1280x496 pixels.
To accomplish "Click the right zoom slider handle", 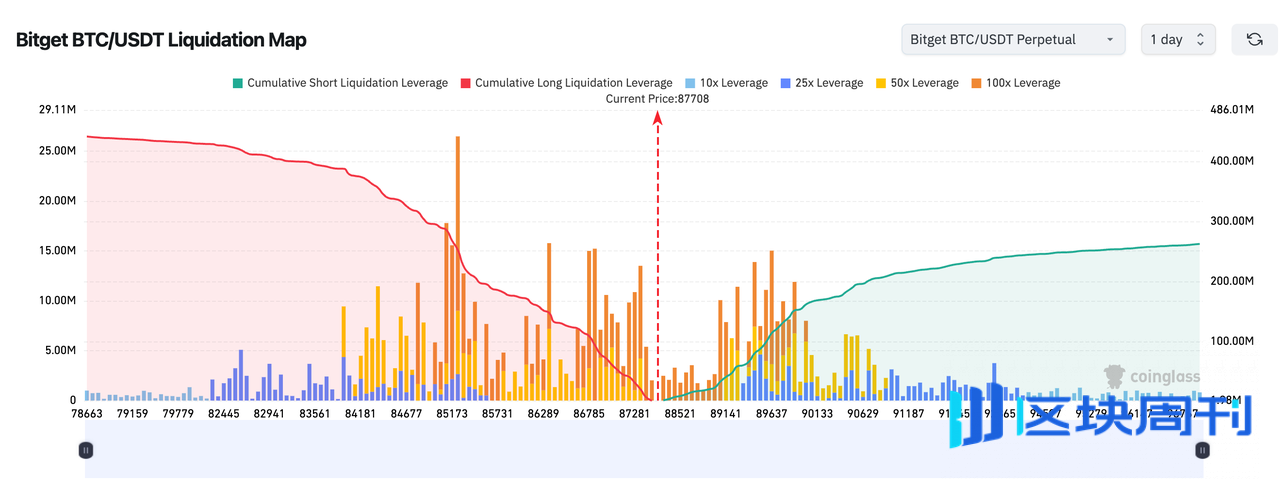I will coord(1202,451).
